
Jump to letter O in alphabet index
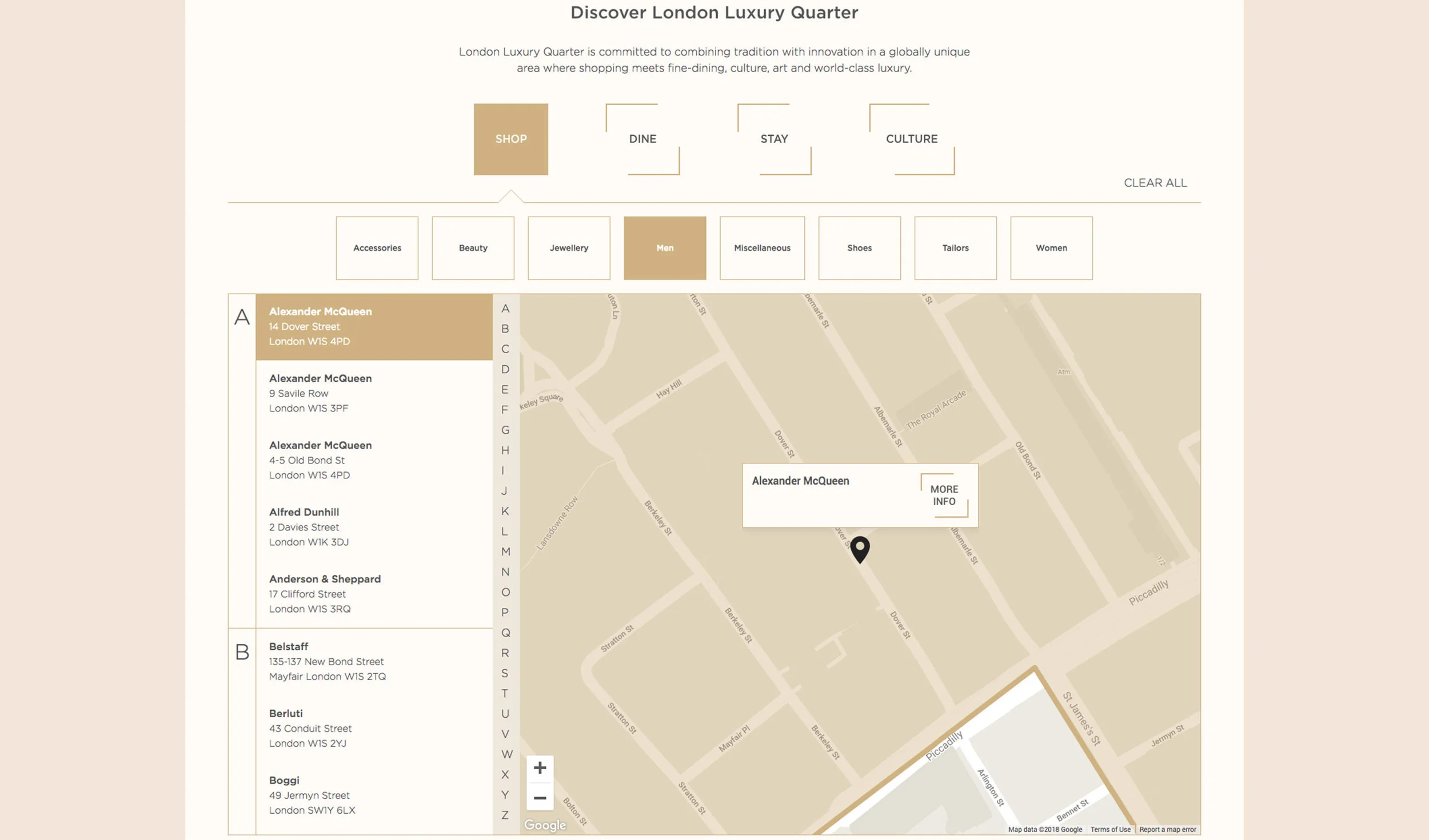click(x=505, y=593)
